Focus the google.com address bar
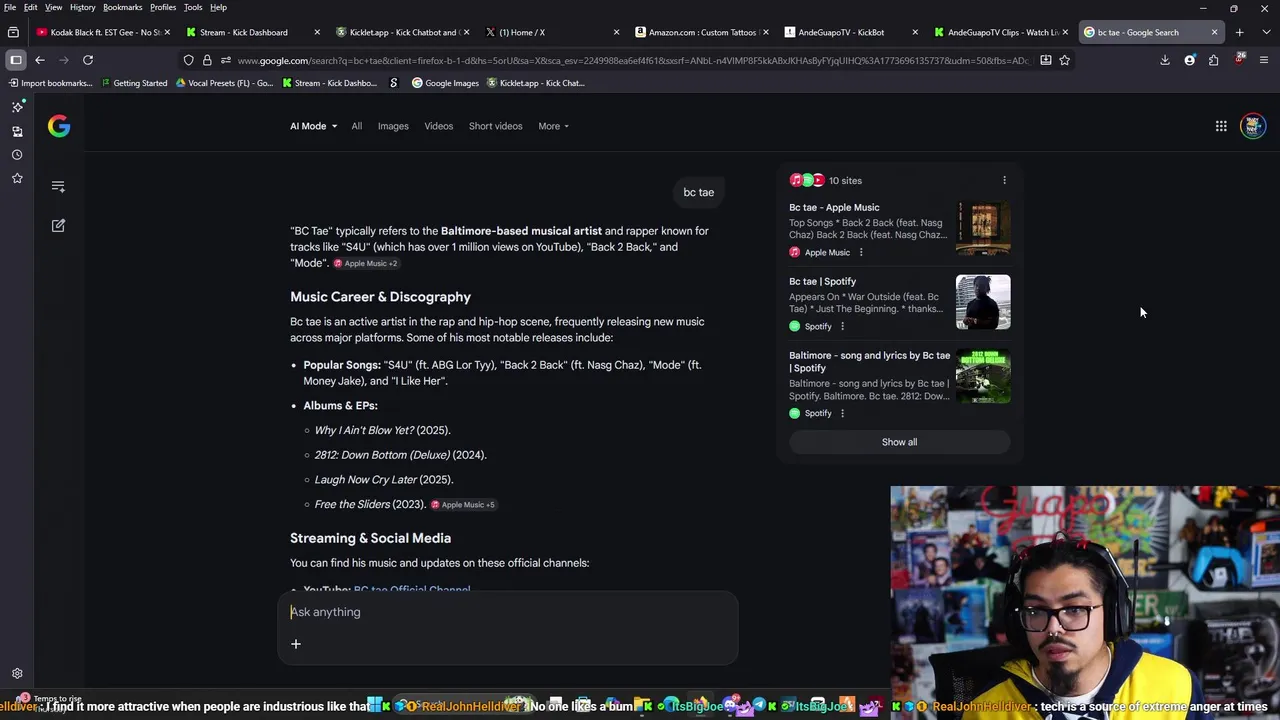 point(632,60)
